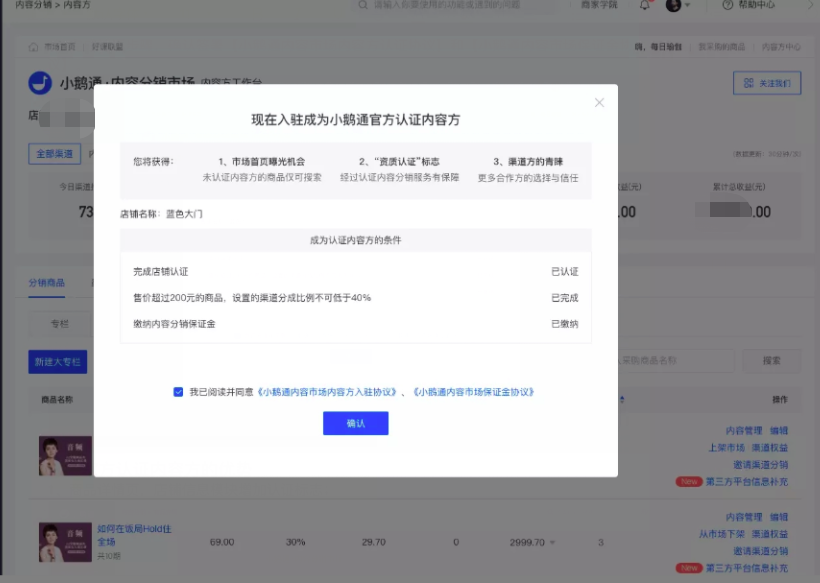The width and height of the screenshot is (820, 583).
Task: Click the search magnifier icon
Action: (x=363, y=5)
